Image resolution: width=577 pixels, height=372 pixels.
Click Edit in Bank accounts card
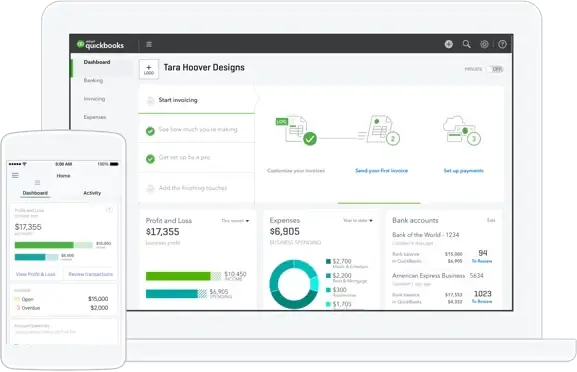491,220
